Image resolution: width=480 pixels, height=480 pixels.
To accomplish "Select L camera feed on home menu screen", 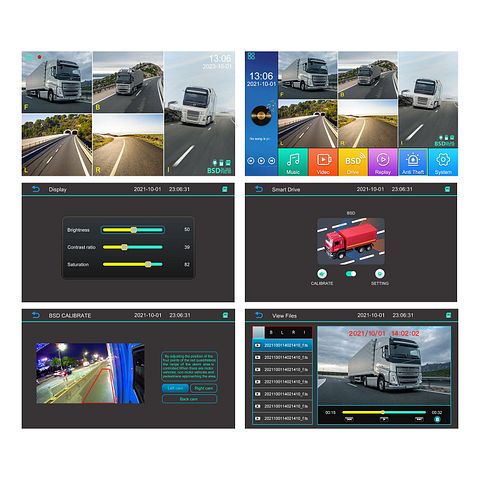I will click(307, 124).
